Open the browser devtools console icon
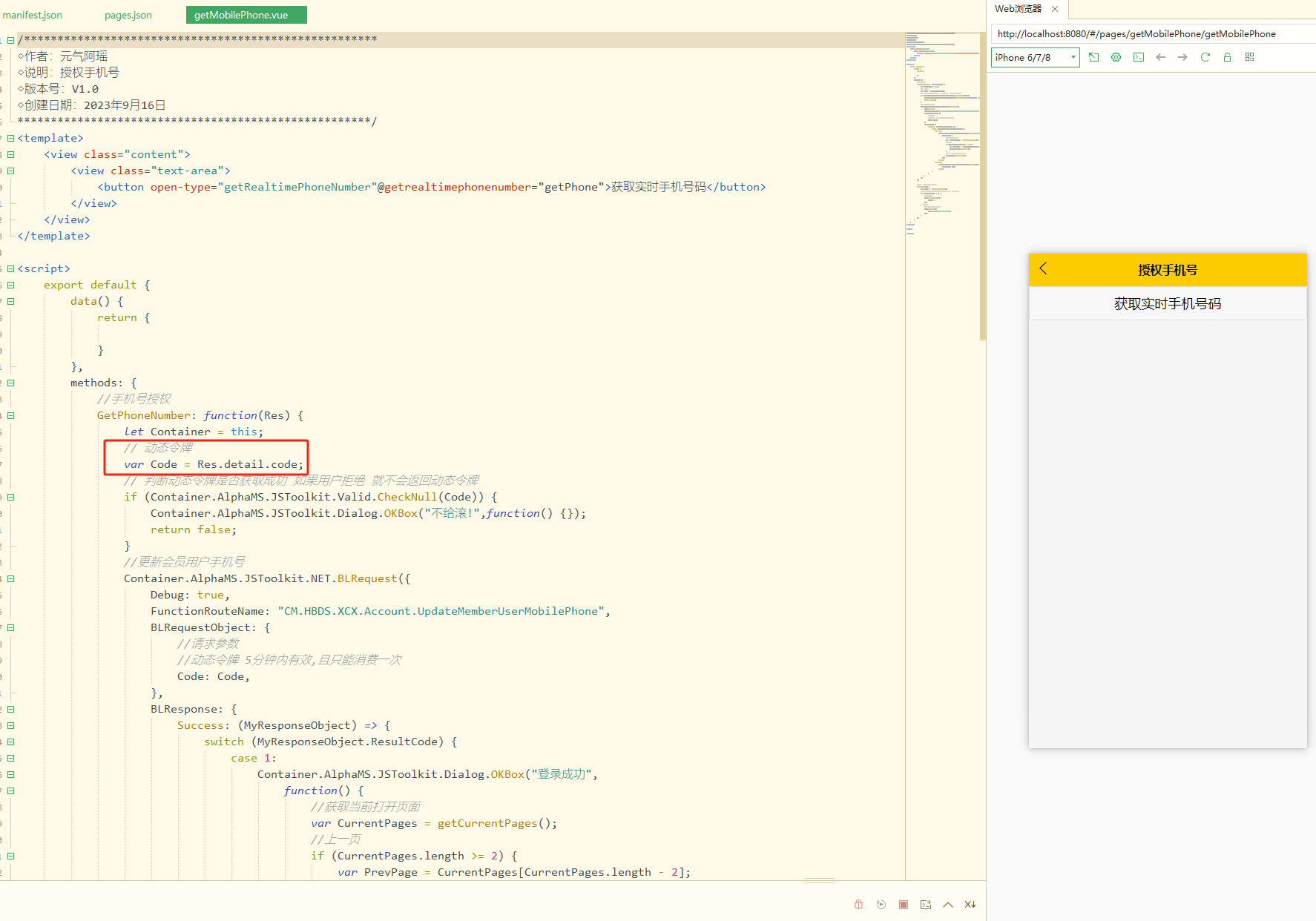The image size is (1316, 921). (1139, 57)
